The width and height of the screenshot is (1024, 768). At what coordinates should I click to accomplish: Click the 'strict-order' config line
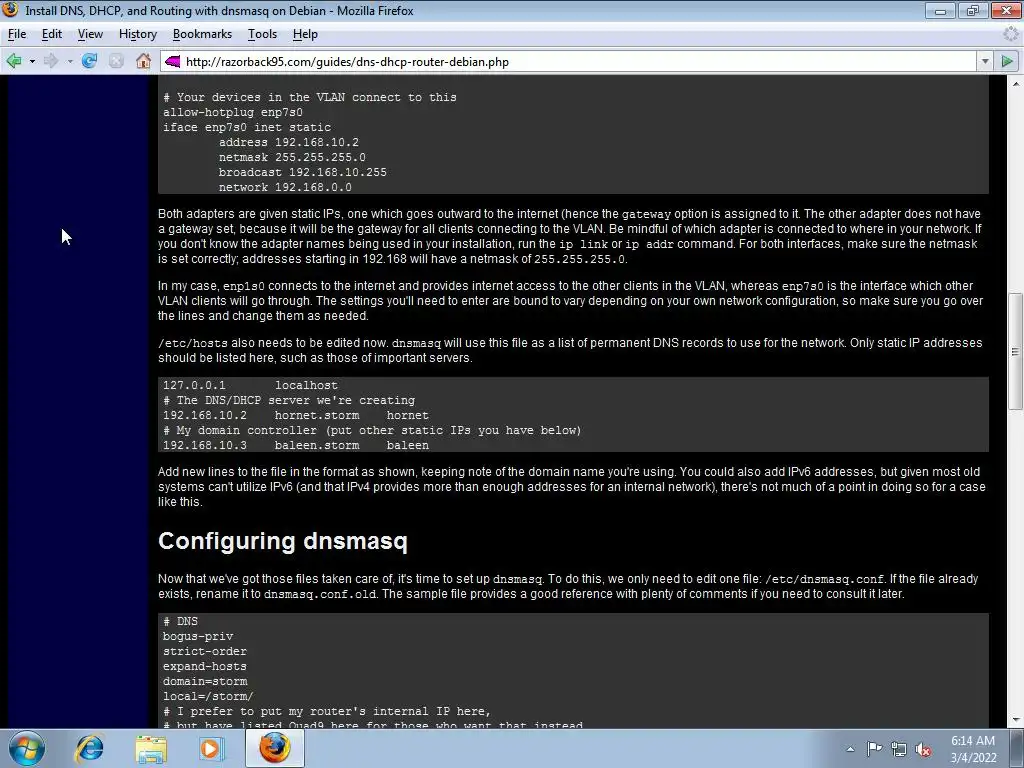coord(204,651)
